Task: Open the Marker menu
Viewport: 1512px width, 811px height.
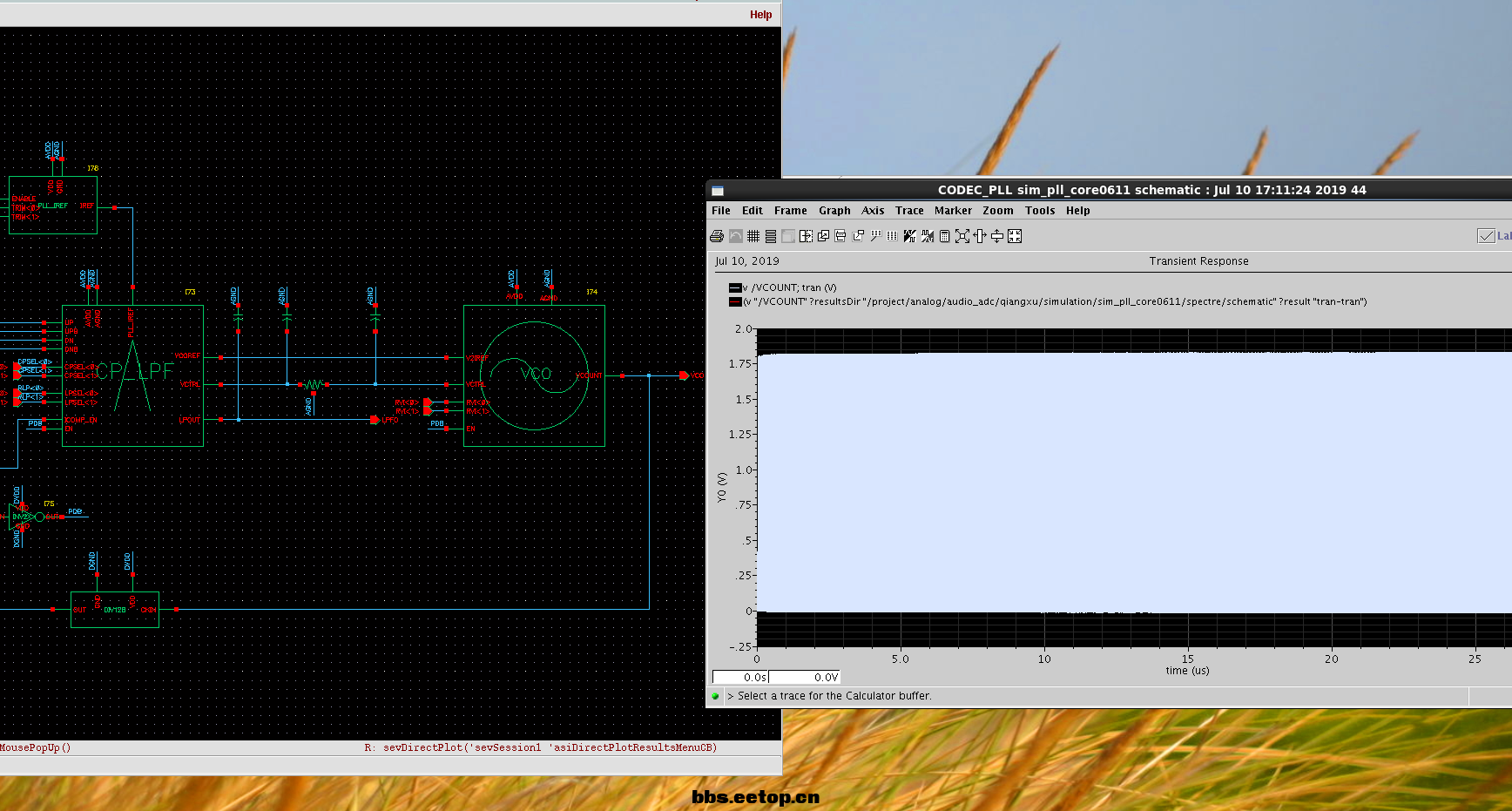Action: (x=953, y=211)
